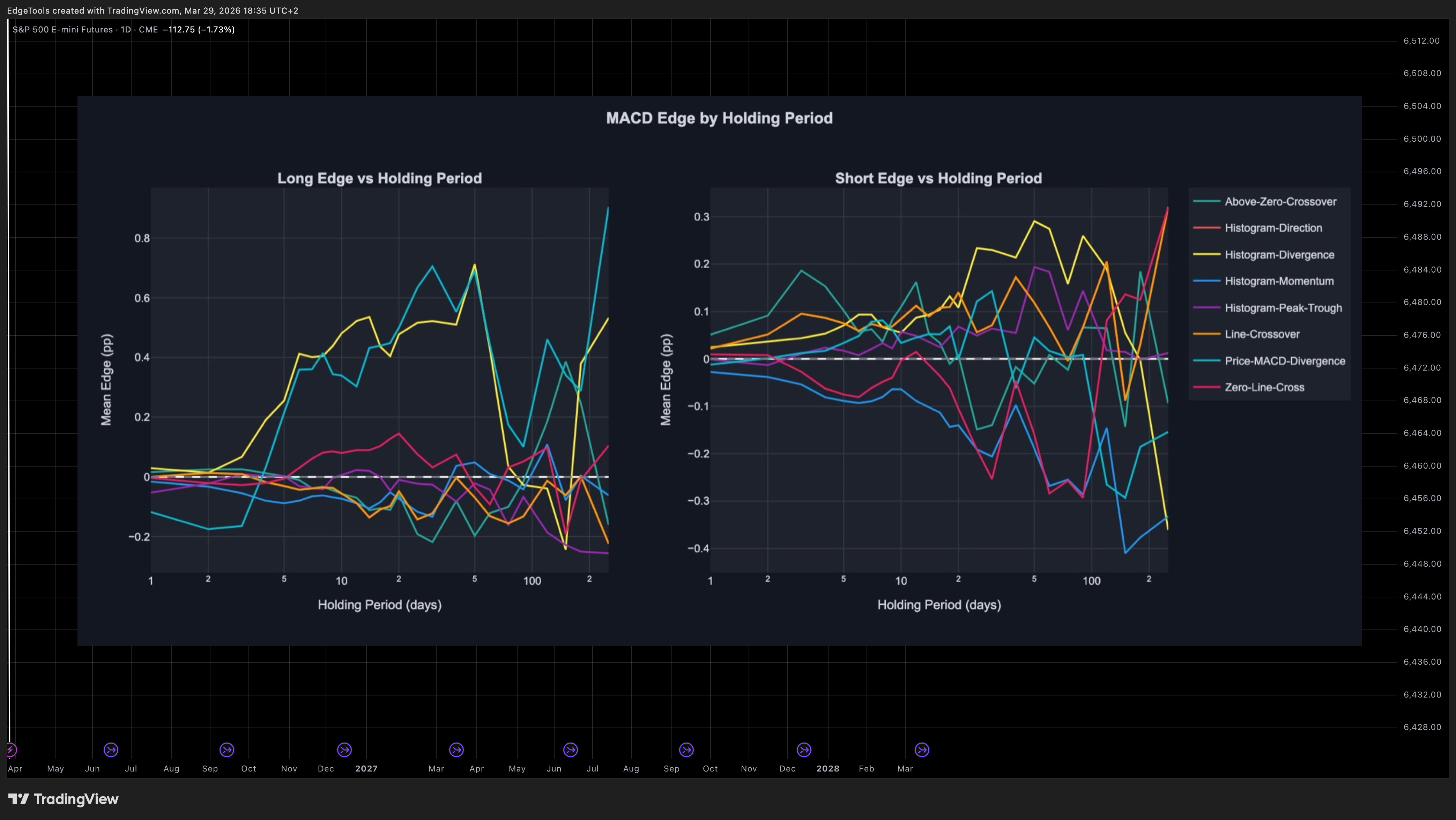Image resolution: width=1456 pixels, height=820 pixels.
Task: Click the 6,428.00 price scale label
Action: pyautogui.click(x=1421, y=727)
